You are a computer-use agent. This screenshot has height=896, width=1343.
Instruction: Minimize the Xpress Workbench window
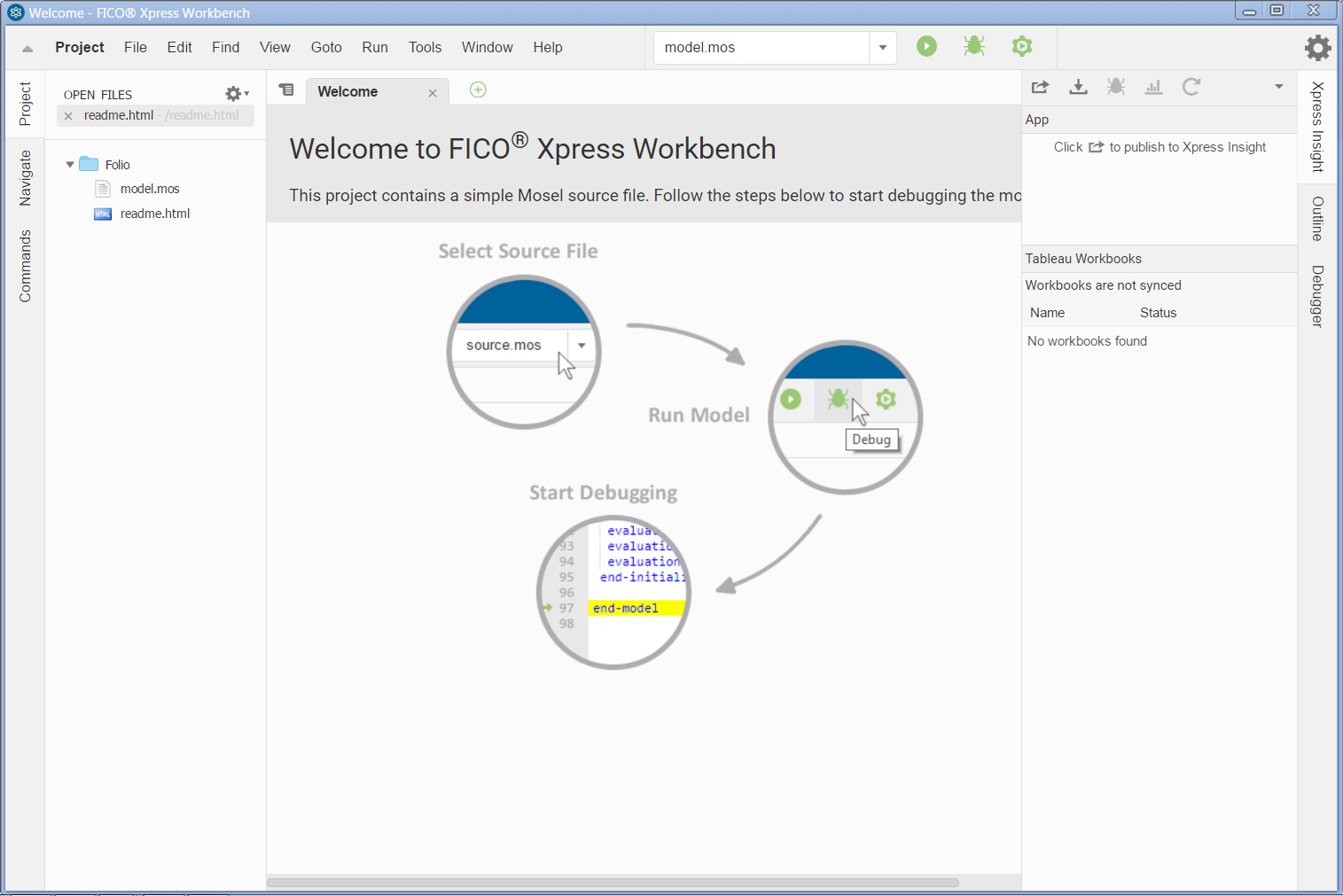1249,11
